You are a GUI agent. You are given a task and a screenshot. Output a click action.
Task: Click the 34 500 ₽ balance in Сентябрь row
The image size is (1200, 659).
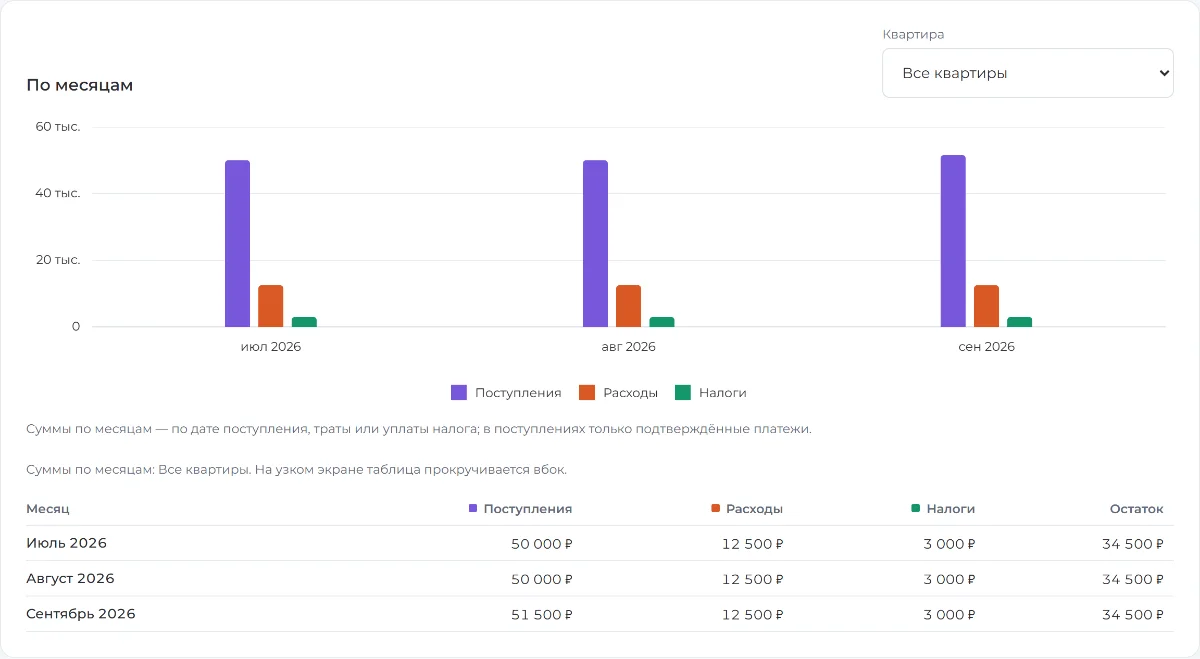[x=1133, y=614]
